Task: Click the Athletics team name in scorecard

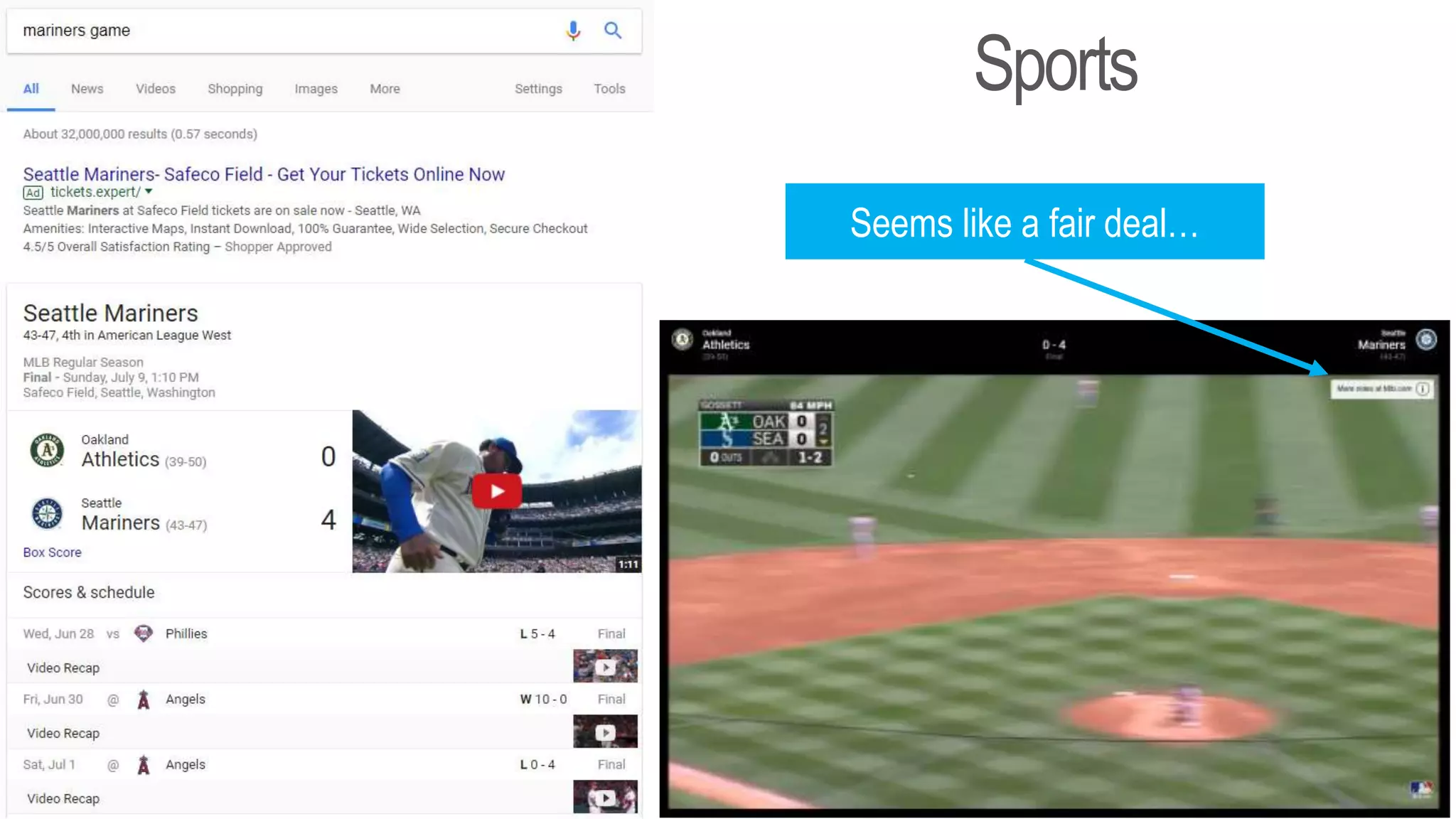Action: [120, 459]
